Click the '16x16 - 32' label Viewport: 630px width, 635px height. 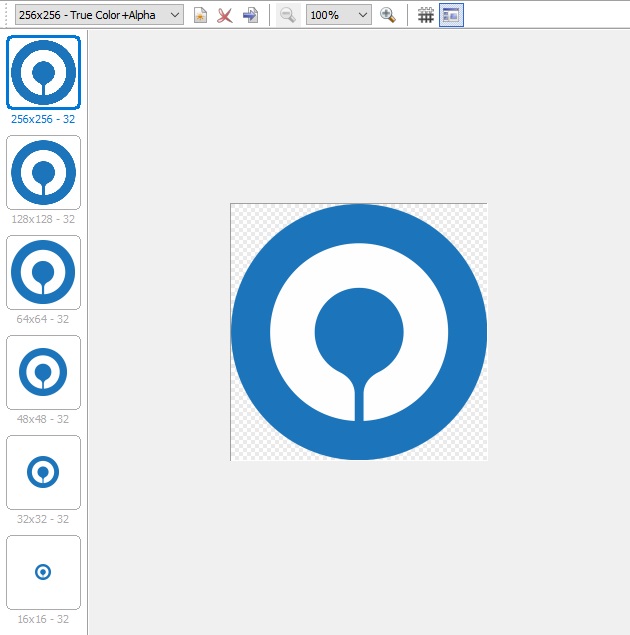43,619
